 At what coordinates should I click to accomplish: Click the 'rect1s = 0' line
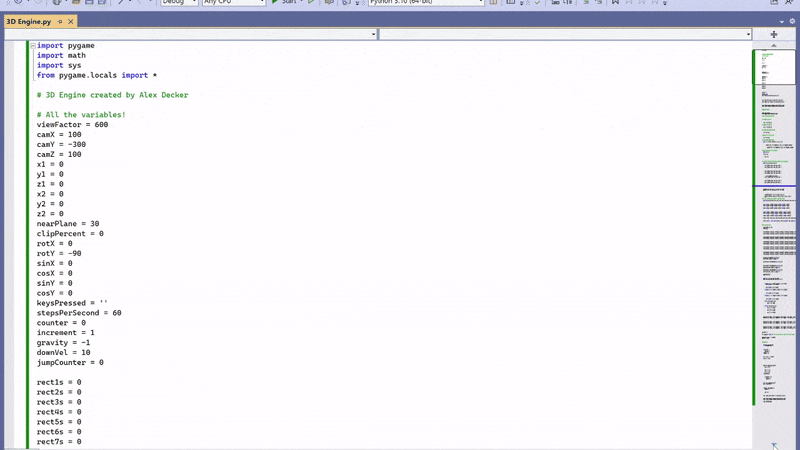[59, 382]
